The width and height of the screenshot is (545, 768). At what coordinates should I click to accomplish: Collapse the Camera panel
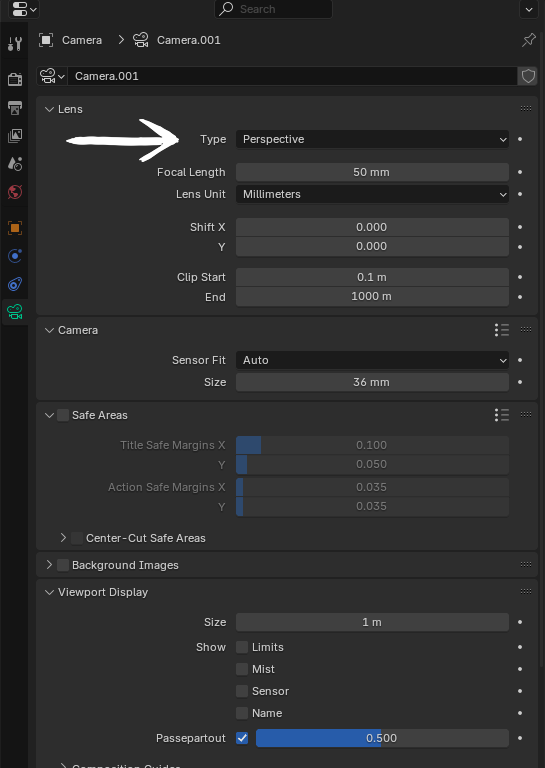coord(49,330)
